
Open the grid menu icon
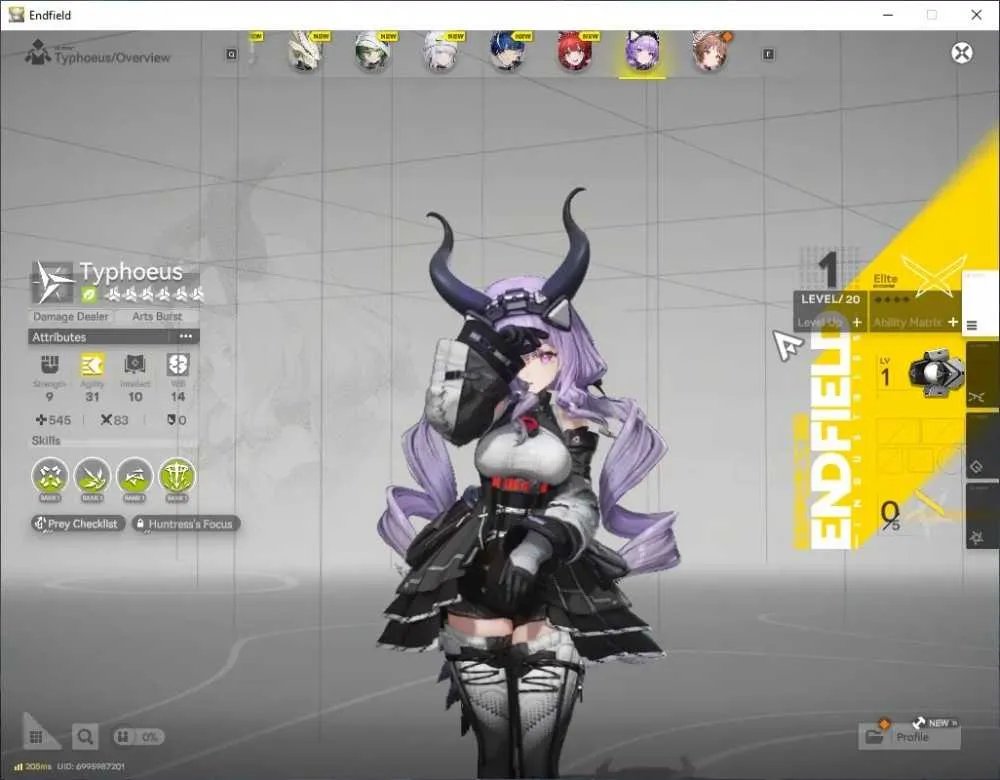(x=36, y=737)
